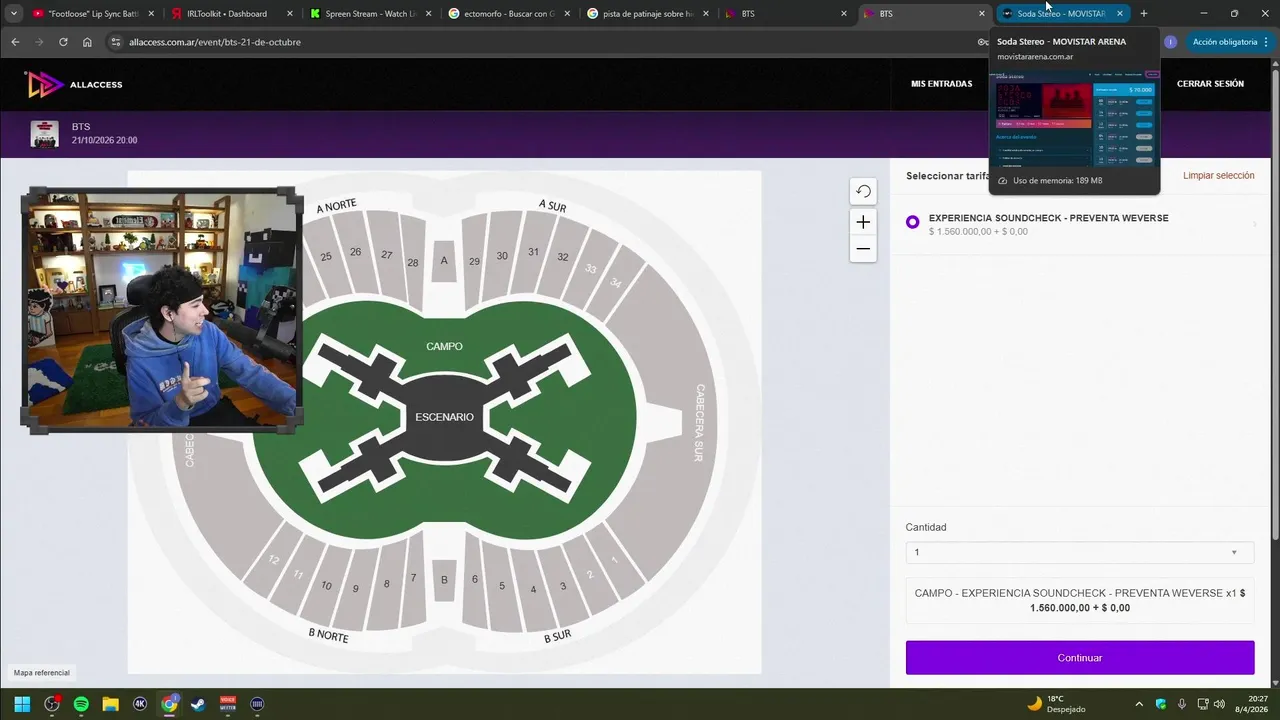Select section 6 on the map
1280x720 pixels.
[x=474, y=579]
